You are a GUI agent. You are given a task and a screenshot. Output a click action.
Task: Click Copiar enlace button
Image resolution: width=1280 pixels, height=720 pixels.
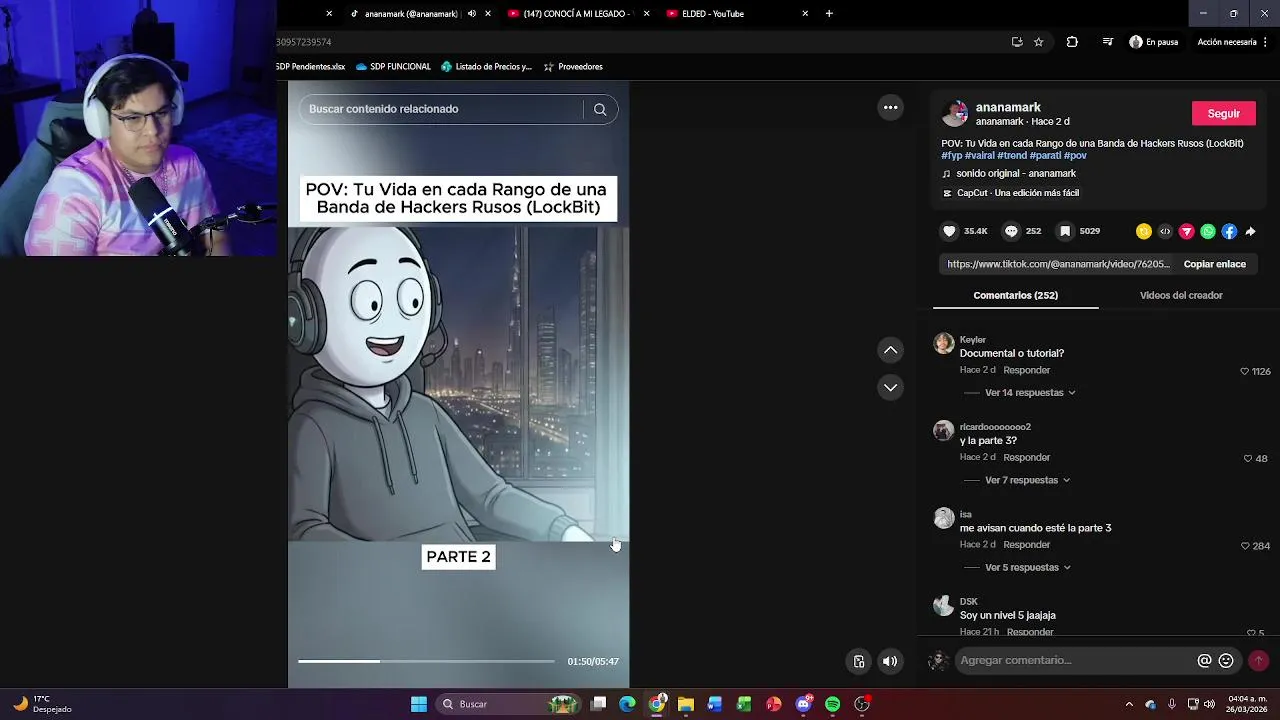click(1214, 264)
